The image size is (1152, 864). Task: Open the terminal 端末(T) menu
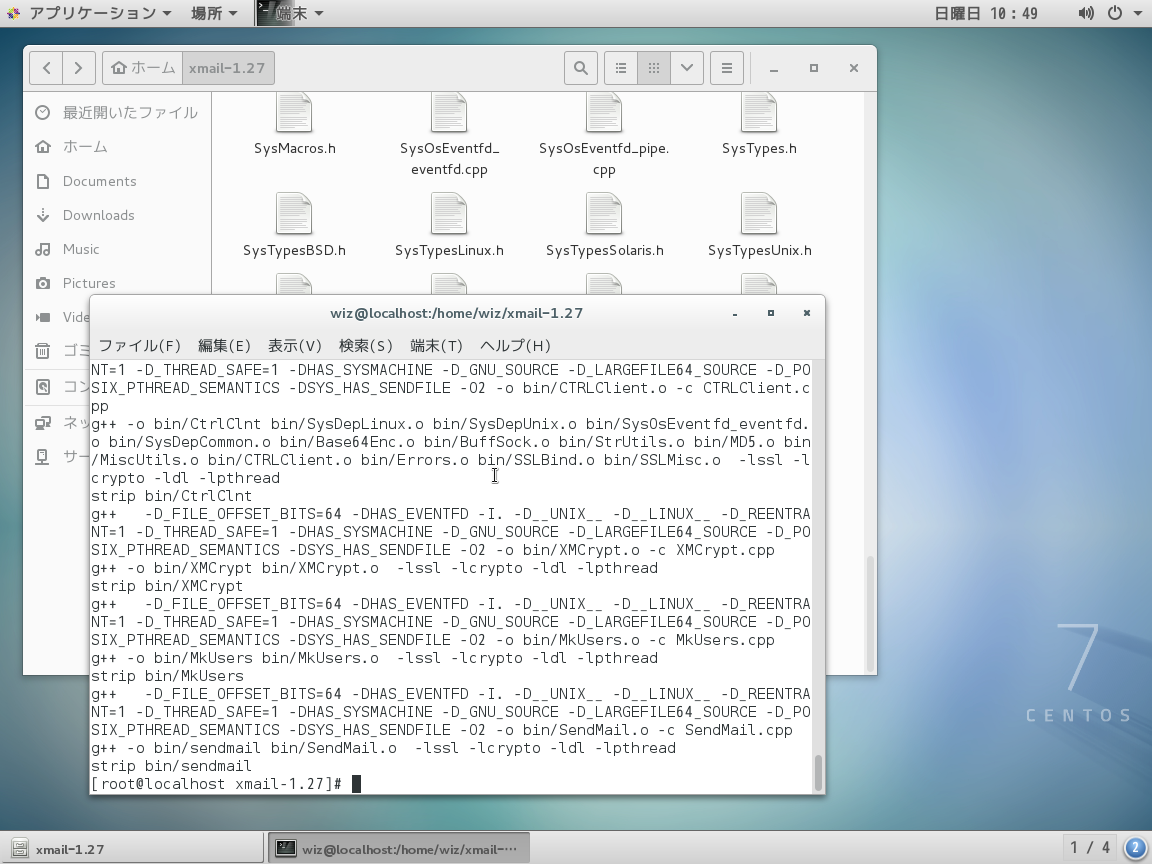click(x=436, y=346)
